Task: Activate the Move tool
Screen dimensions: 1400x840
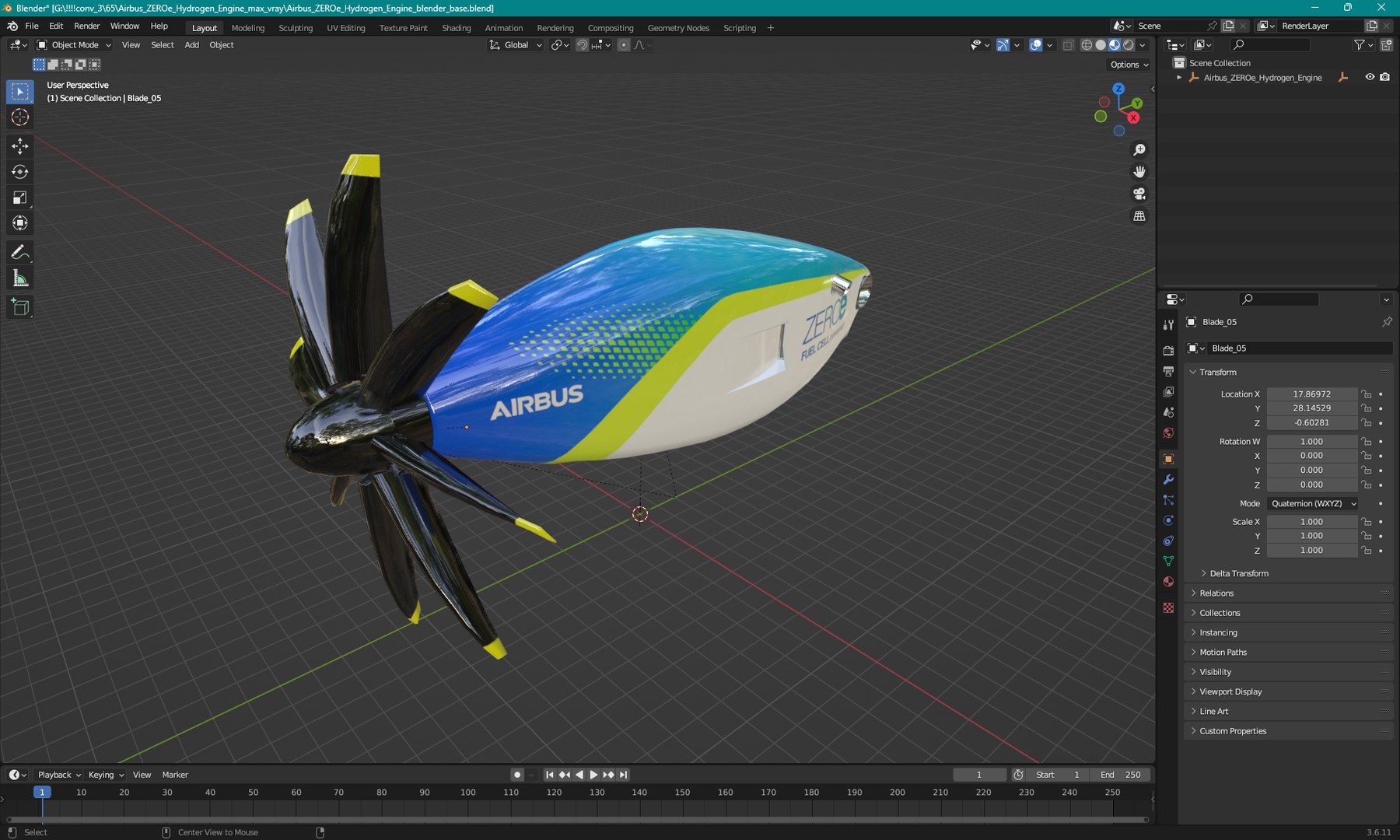Action: click(x=20, y=146)
